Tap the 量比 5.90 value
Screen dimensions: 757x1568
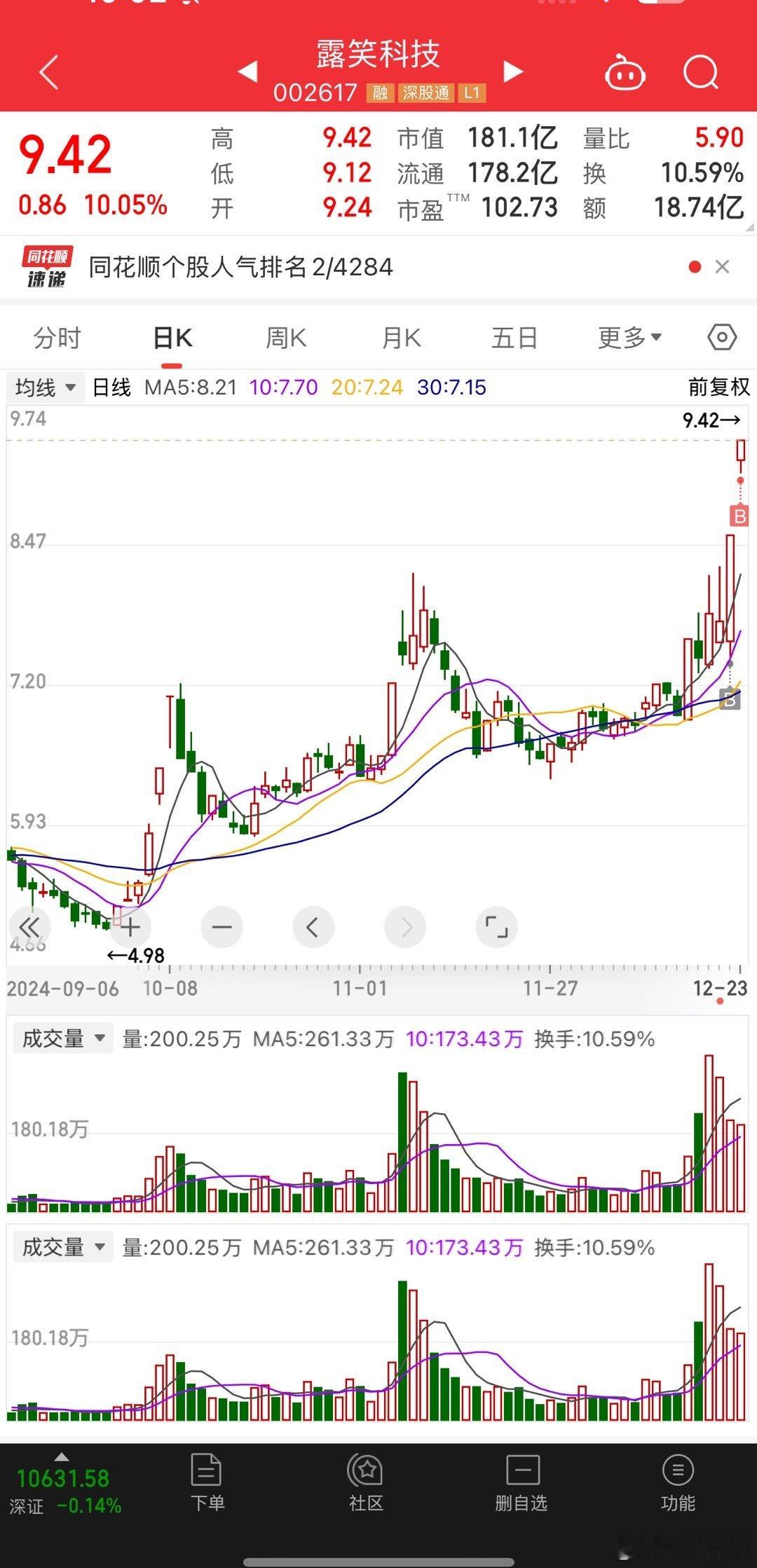click(x=719, y=138)
